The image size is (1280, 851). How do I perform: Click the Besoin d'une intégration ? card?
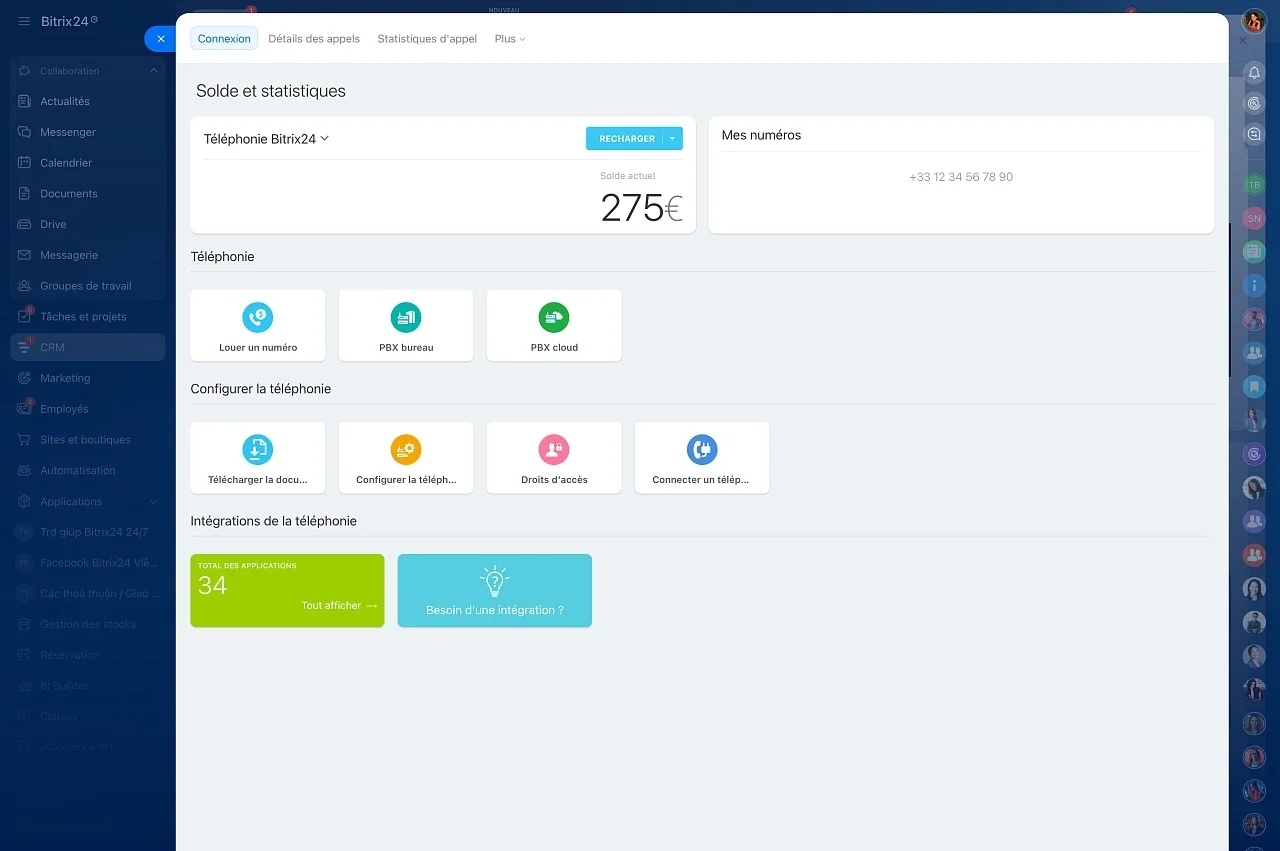[x=495, y=591]
